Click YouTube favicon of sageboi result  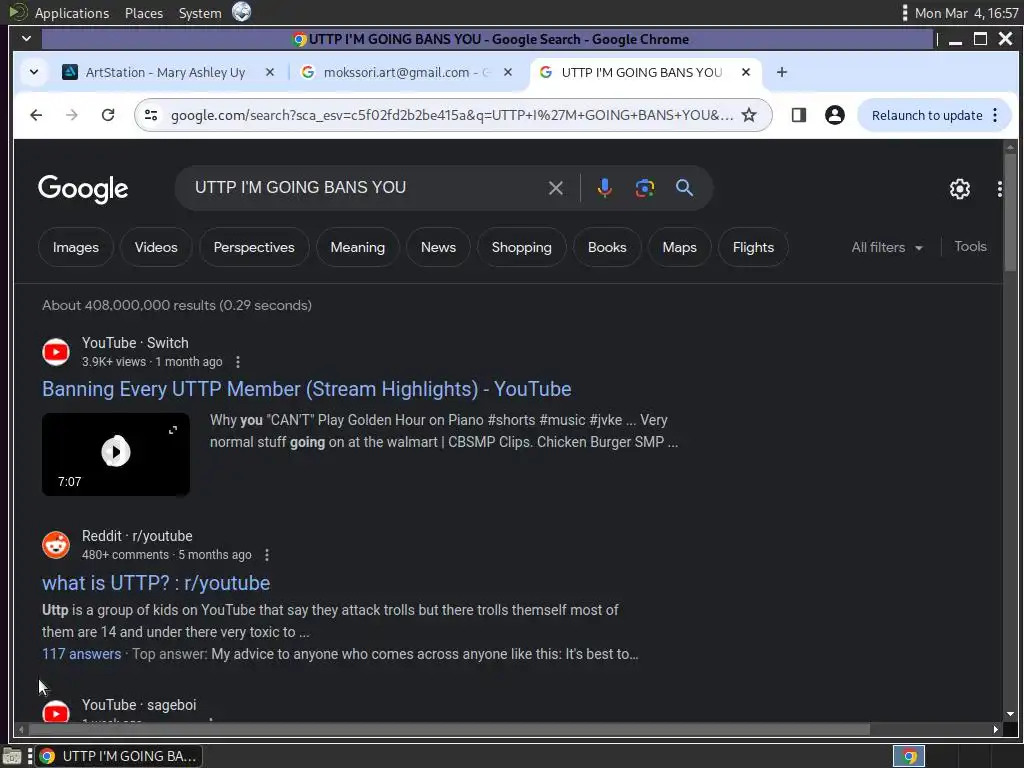(x=56, y=711)
